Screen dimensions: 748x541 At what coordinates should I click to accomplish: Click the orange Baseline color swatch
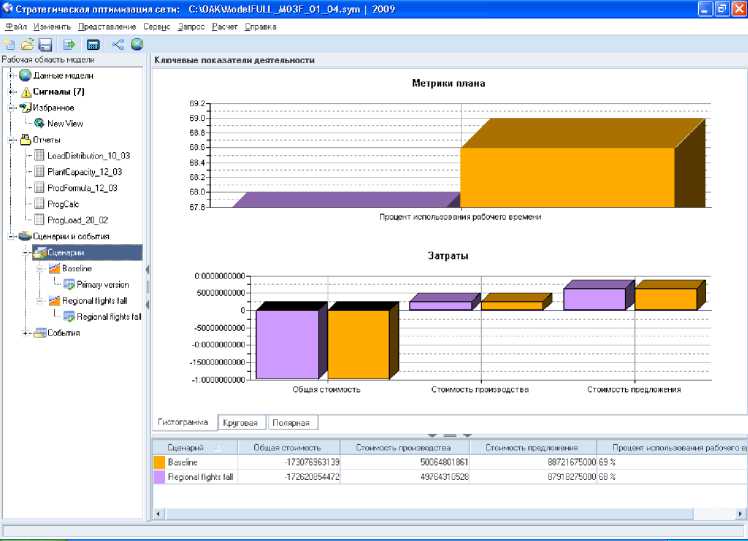(x=159, y=463)
